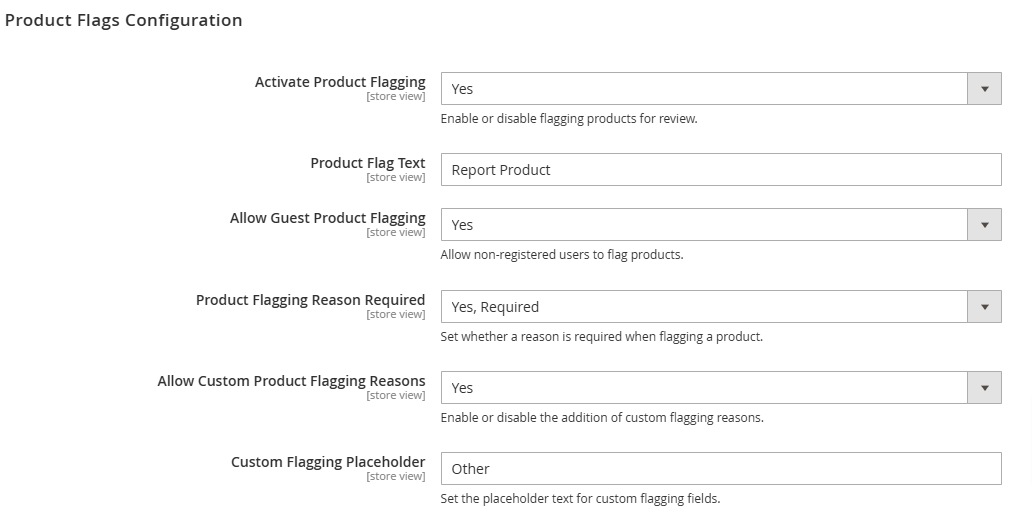Click the Product Flag Text input field
This screenshot has height=512, width=1032.
[721, 170]
